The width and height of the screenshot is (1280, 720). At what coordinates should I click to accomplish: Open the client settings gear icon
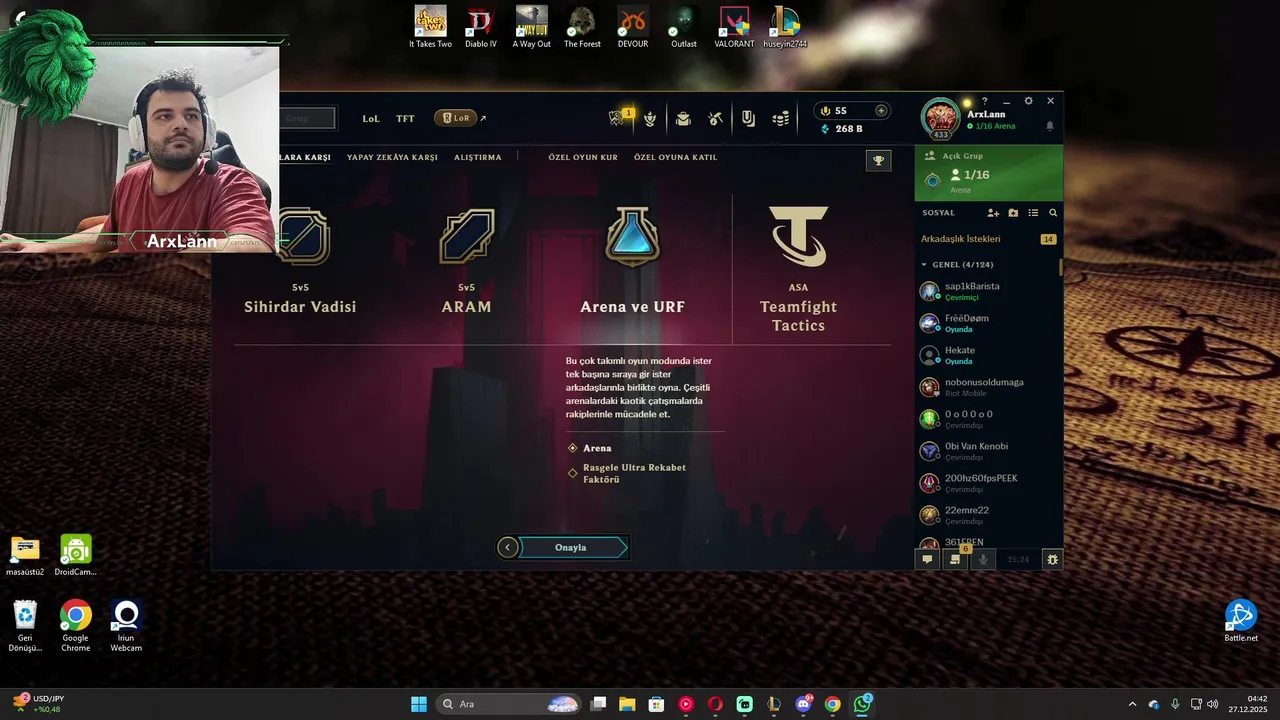click(1028, 101)
